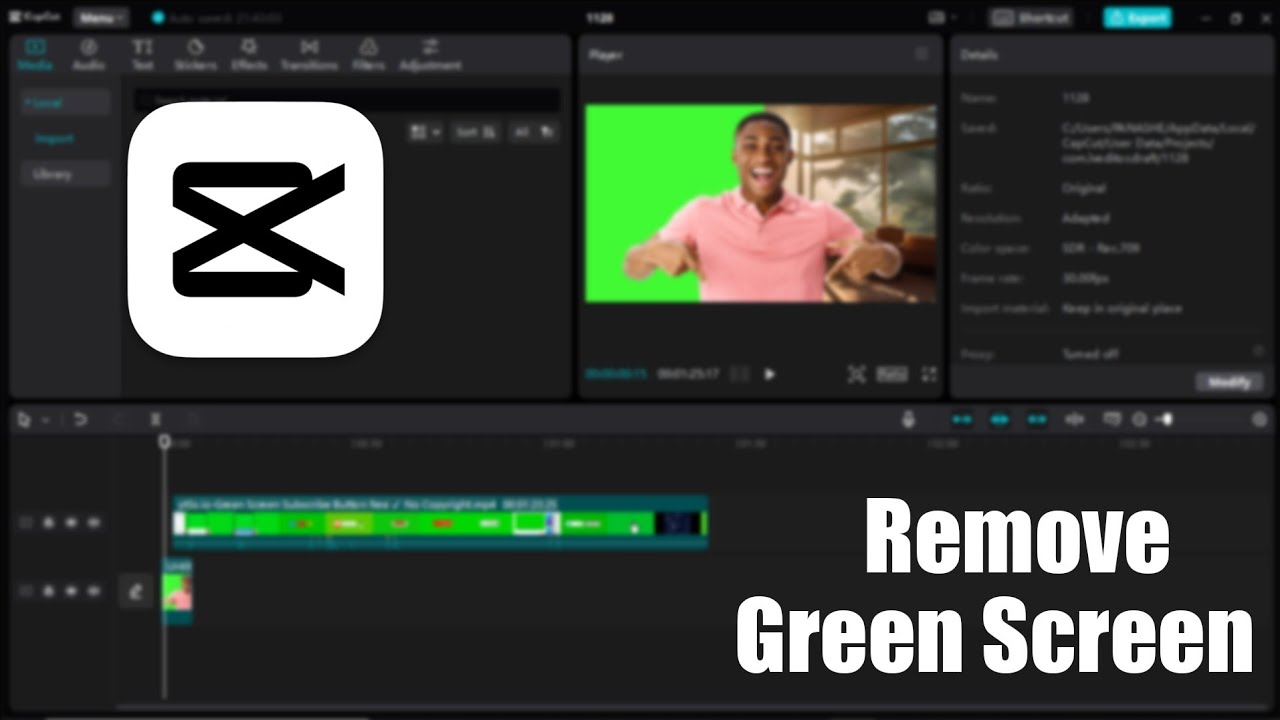The image size is (1280, 720).
Task: Expand the Local section in sidebar
Action: pyautogui.click(x=65, y=103)
